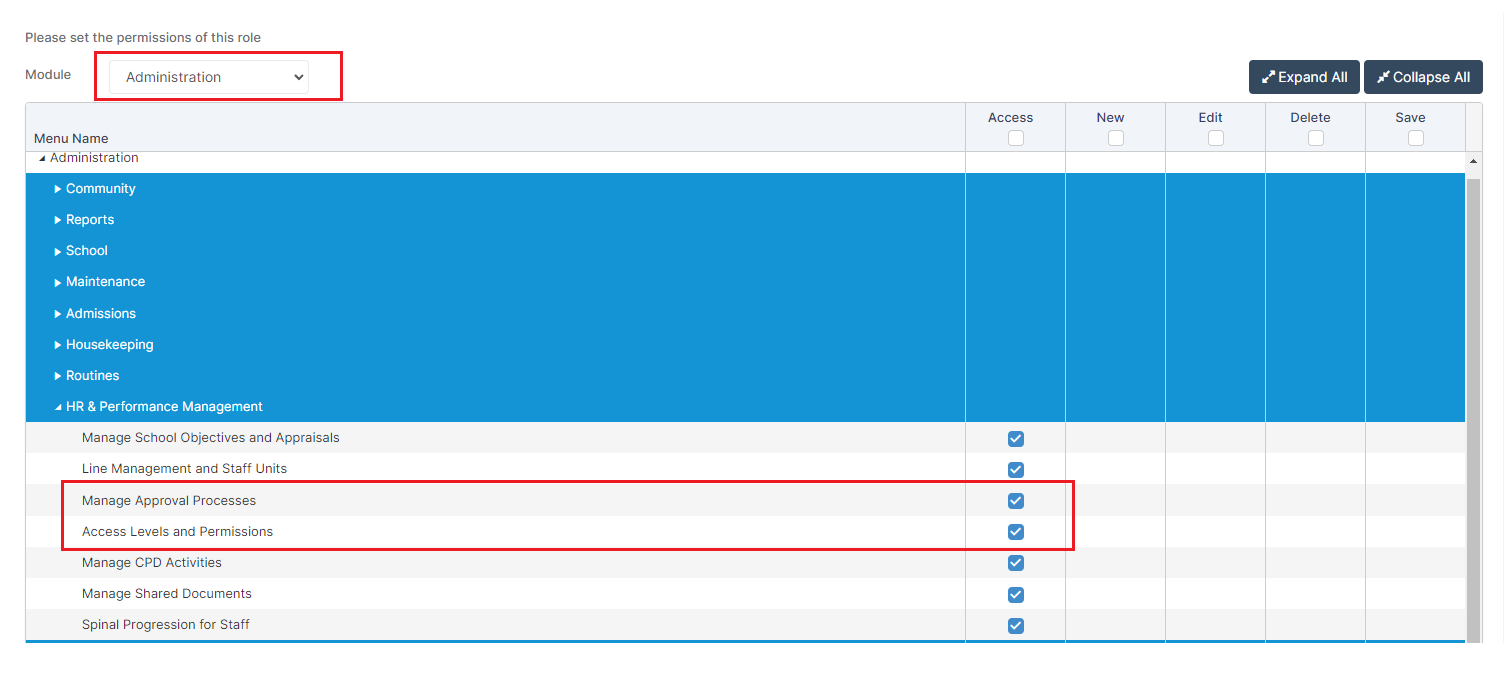Expand the Routines tree node

[58, 376]
